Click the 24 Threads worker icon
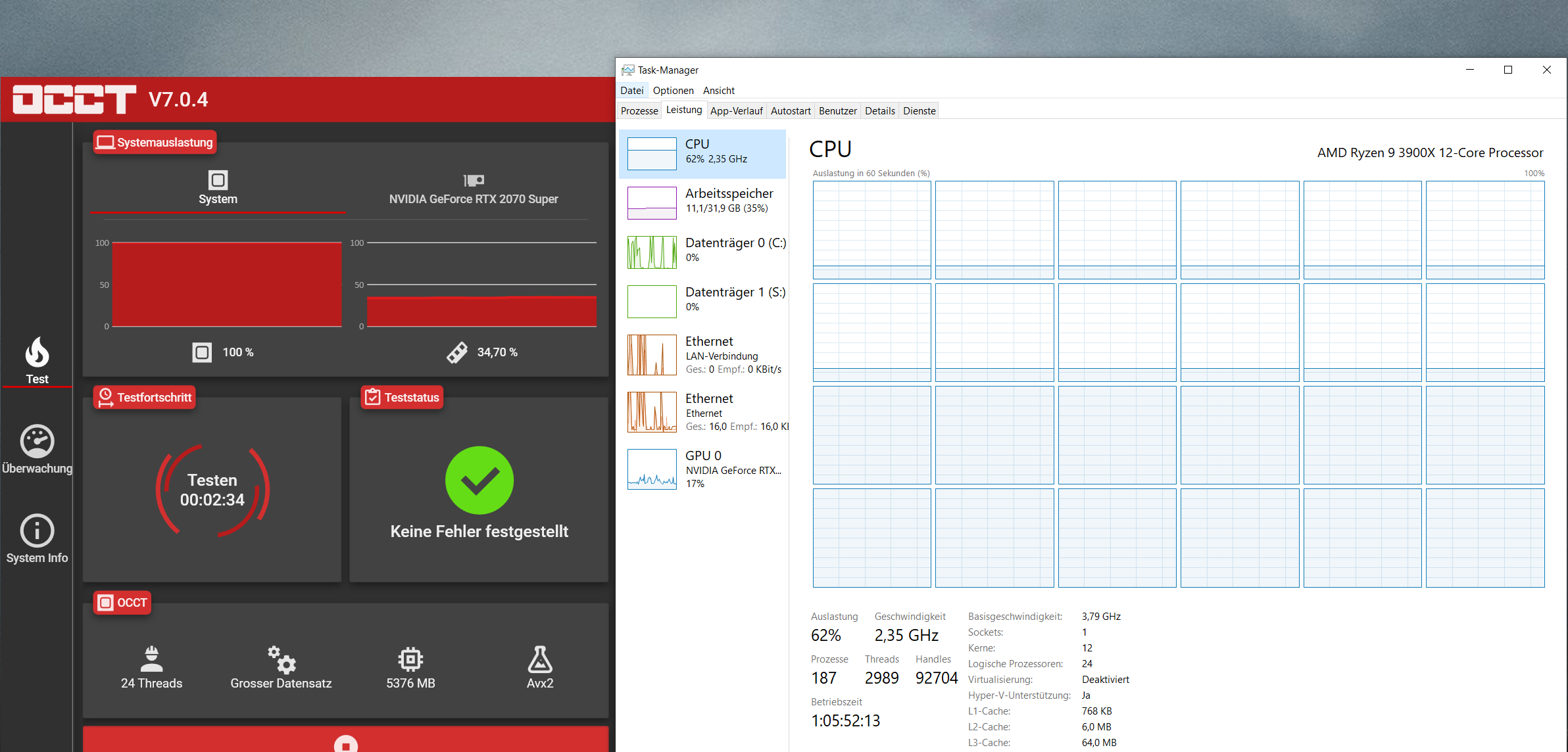This screenshot has height=752, width=1568. 151,659
